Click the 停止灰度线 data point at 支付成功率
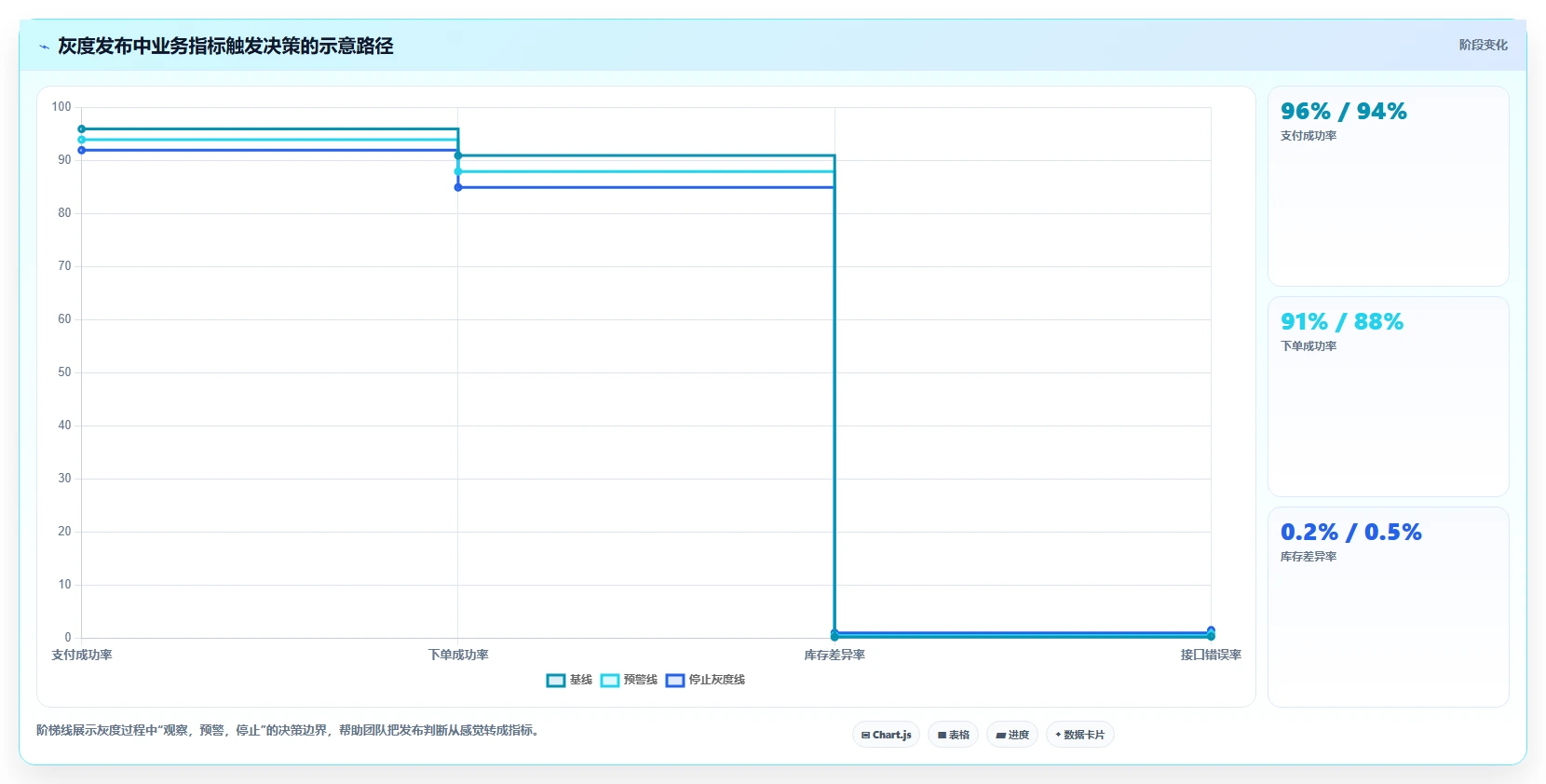This screenshot has width=1546, height=784. coord(82,150)
